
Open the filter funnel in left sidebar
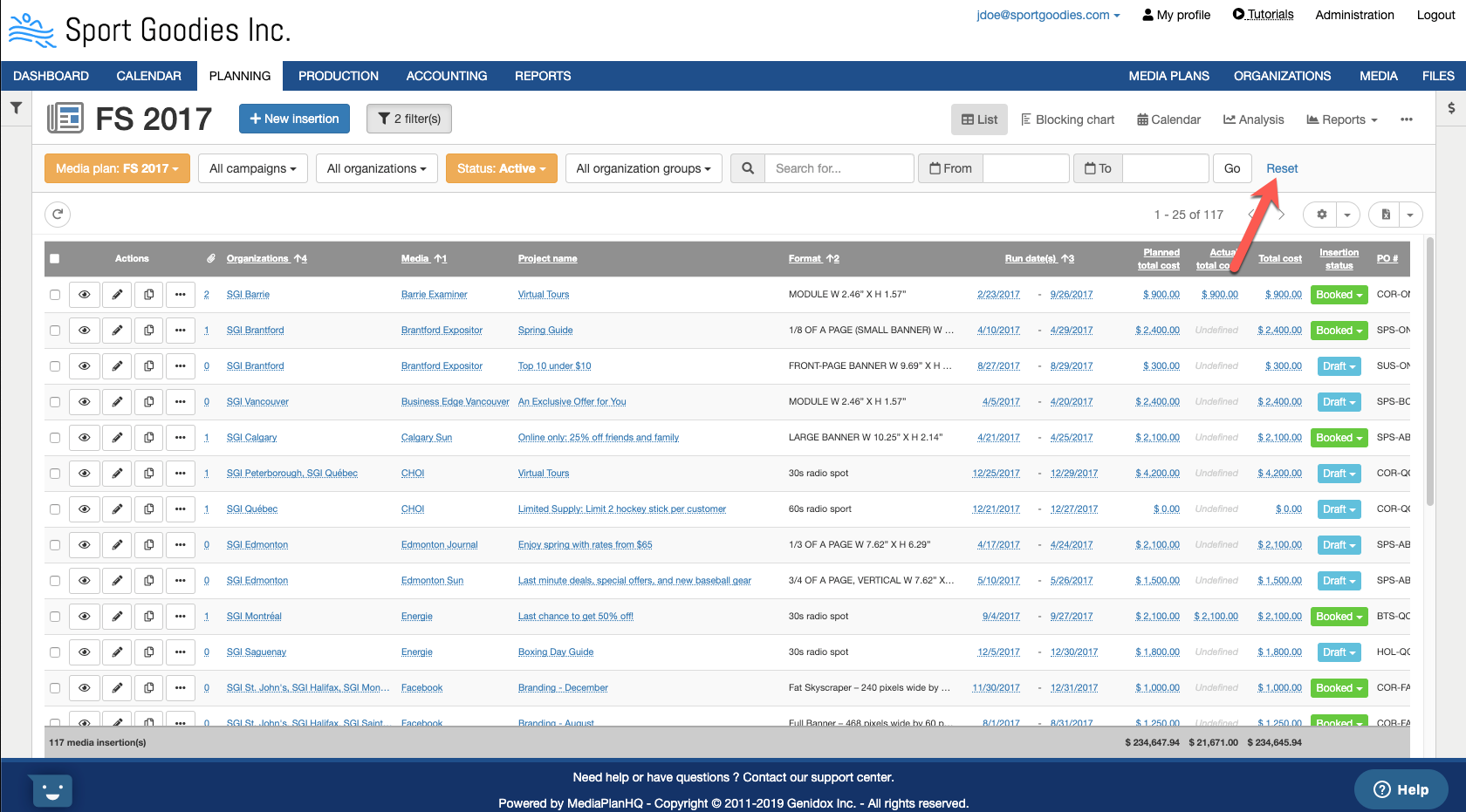[x=16, y=108]
